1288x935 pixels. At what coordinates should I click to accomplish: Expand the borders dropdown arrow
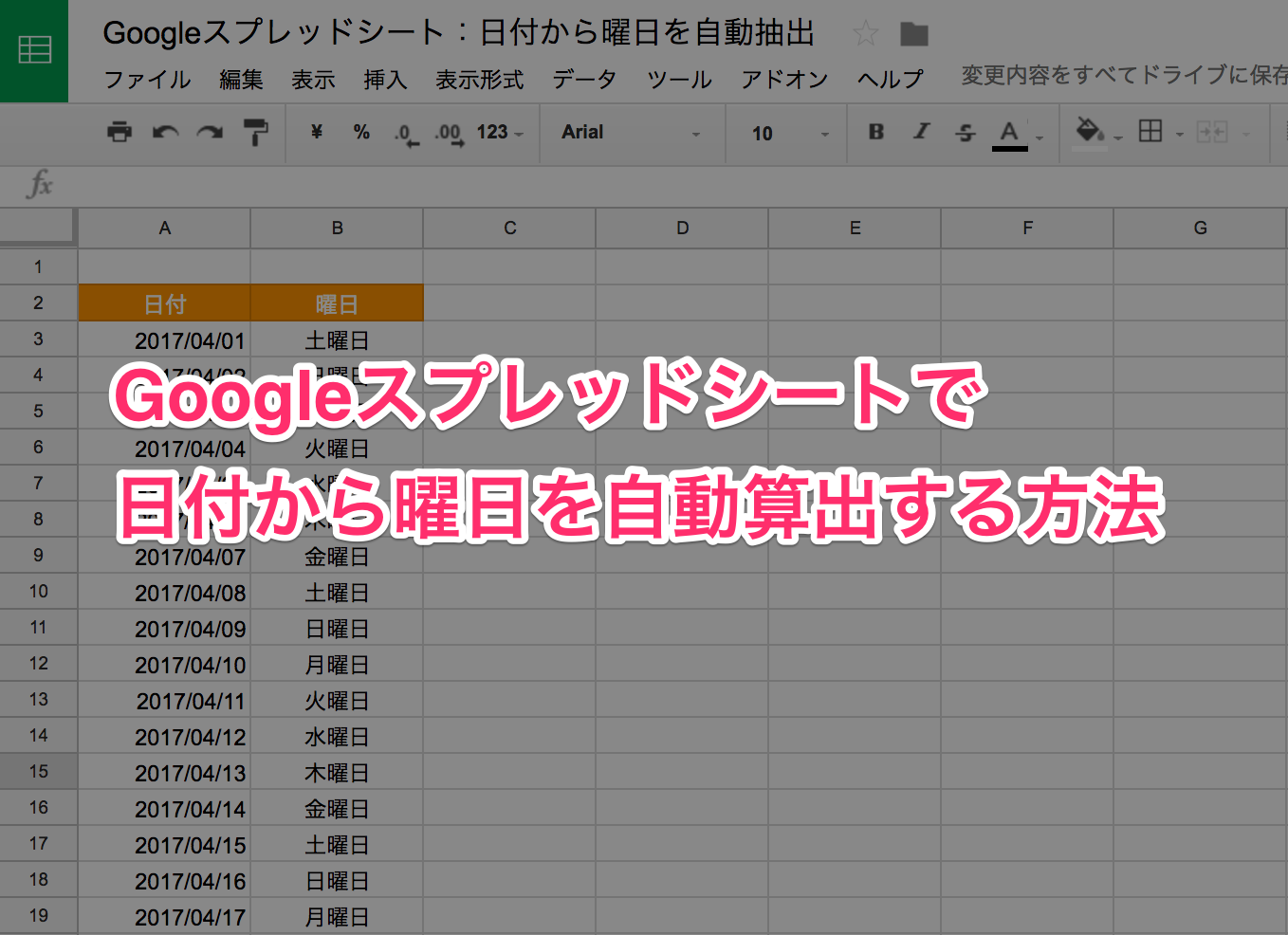click(x=1180, y=135)
